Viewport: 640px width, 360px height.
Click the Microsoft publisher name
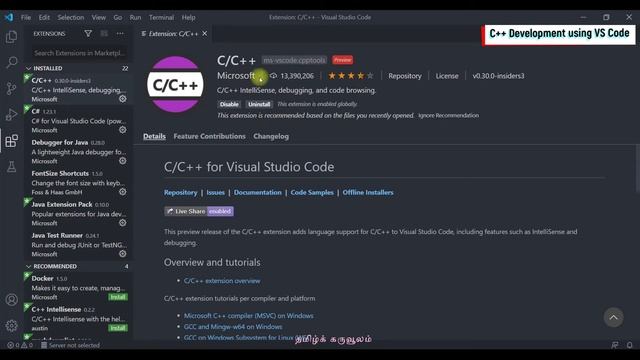[x=236, y=76]
